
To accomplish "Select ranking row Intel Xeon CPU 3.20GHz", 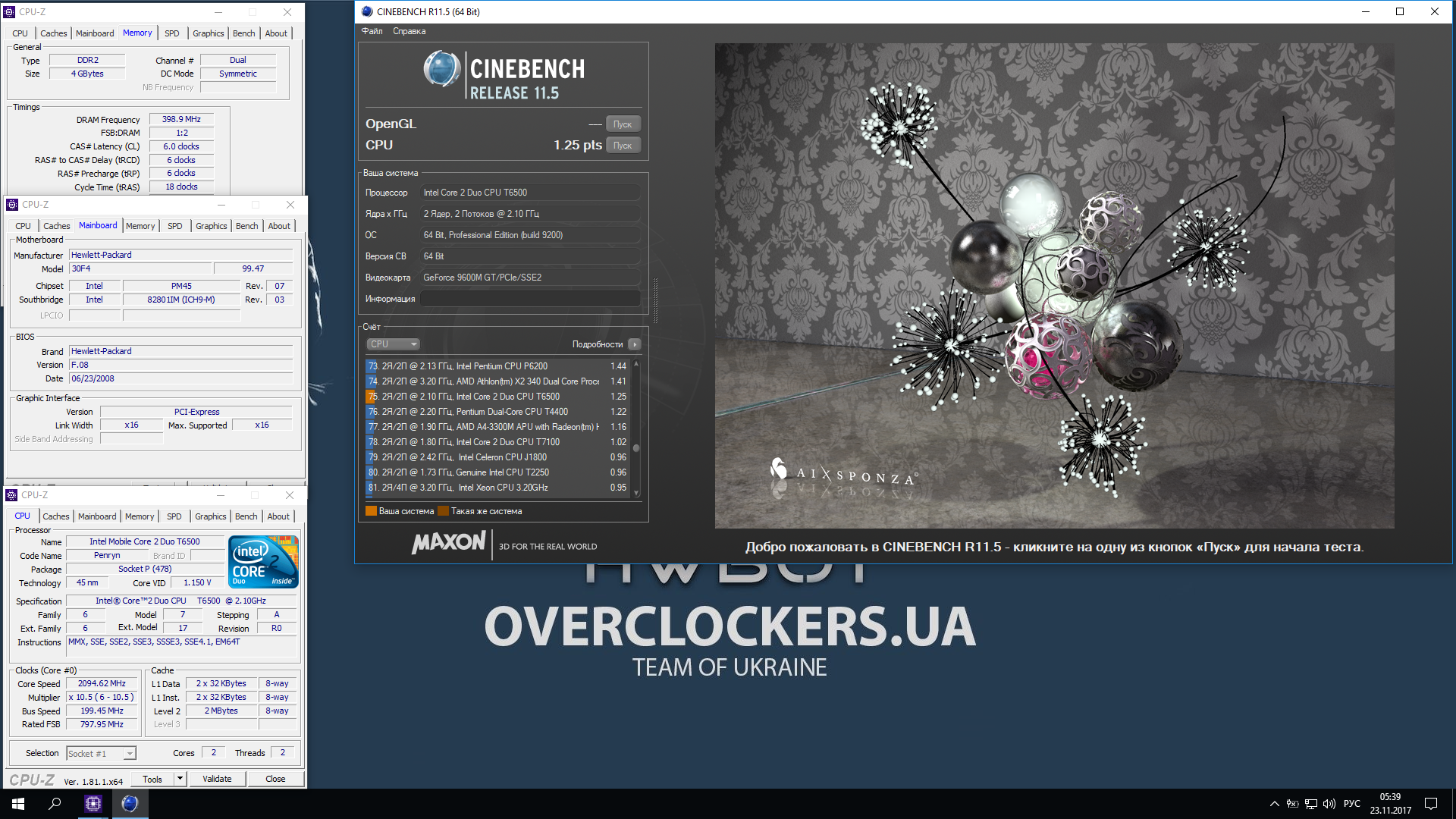I will (497, 488).
